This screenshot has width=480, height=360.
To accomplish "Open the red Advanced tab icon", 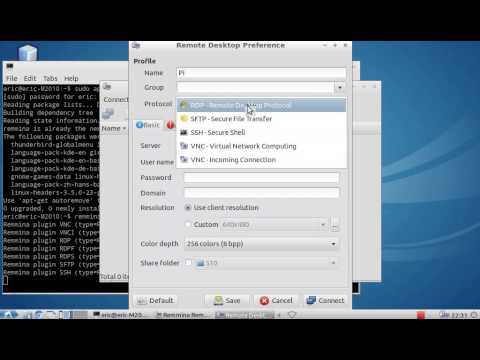I will (170, 125).
